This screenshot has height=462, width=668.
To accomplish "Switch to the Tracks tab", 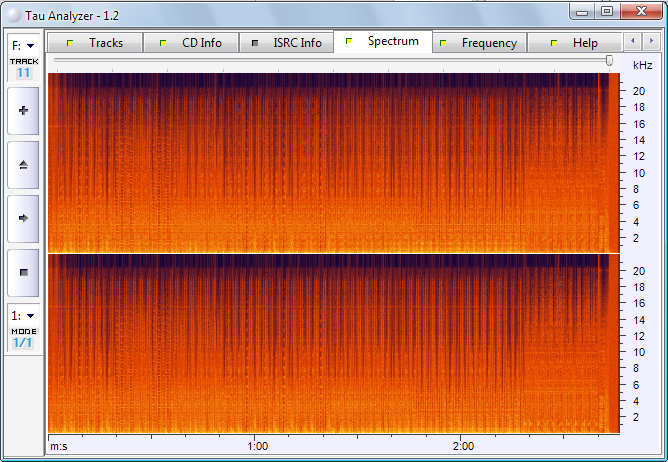I will [x=95, y=43].
